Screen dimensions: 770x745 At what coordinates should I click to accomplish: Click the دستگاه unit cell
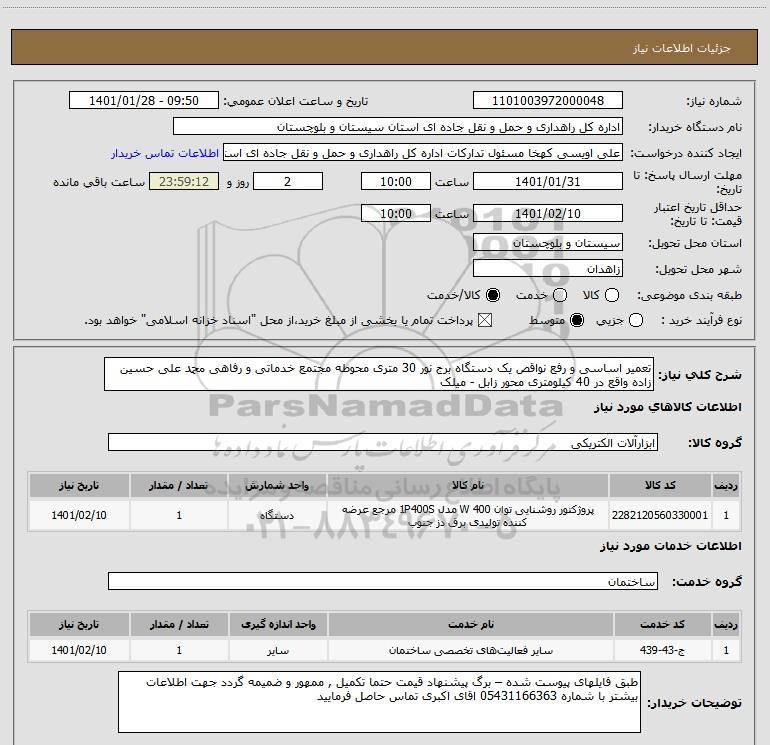coord(277,515)
